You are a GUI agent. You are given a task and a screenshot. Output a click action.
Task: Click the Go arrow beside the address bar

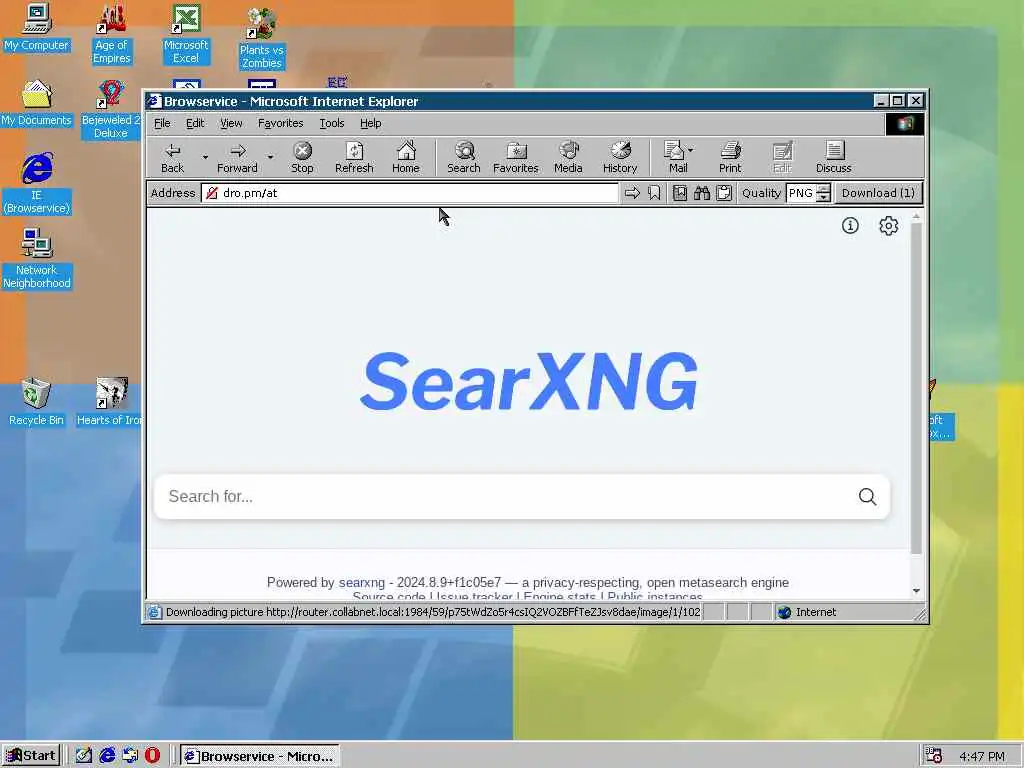tap(632, 193)
